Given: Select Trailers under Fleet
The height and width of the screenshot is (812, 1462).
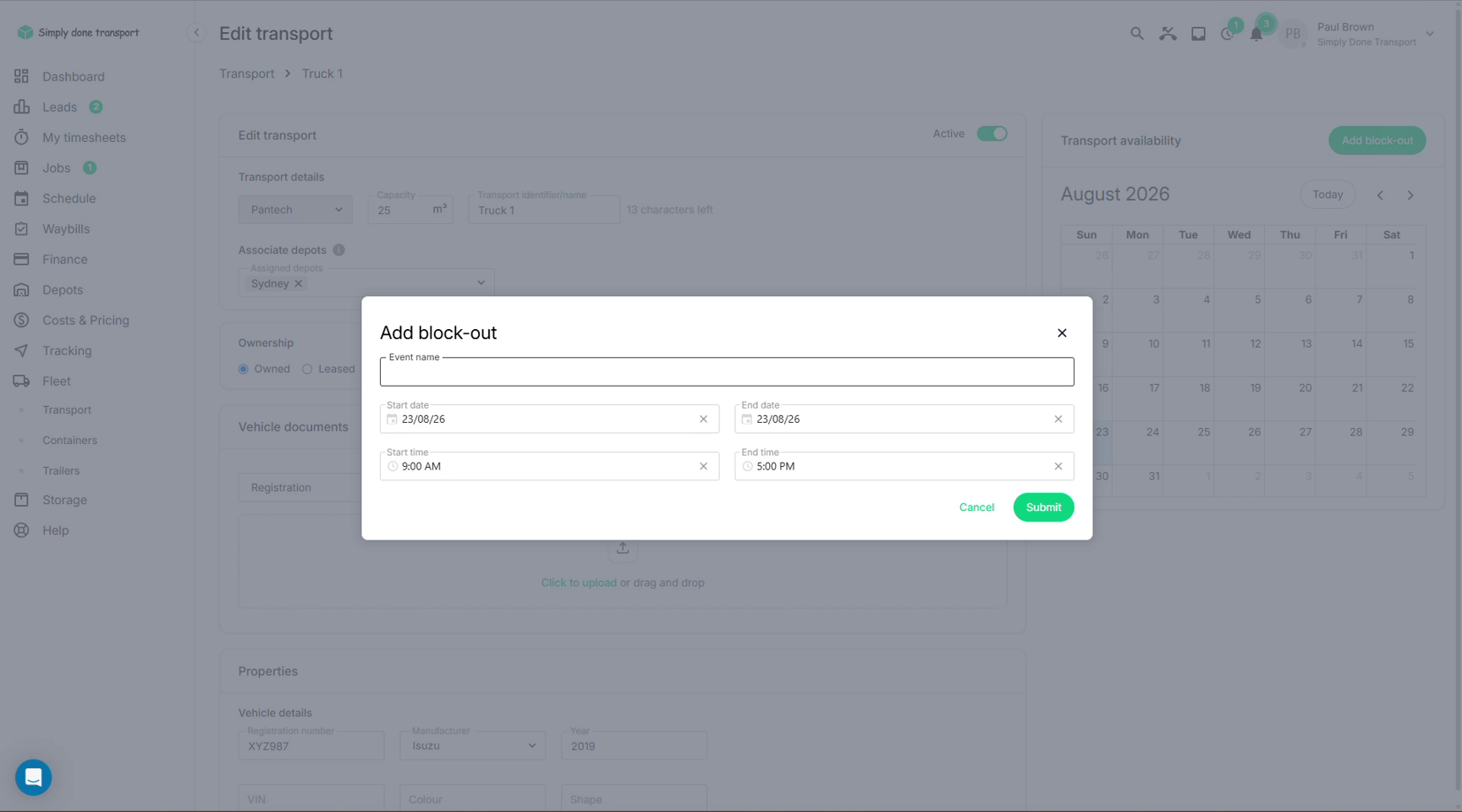Looking at the screenshot, I should [x=61, y=471].
